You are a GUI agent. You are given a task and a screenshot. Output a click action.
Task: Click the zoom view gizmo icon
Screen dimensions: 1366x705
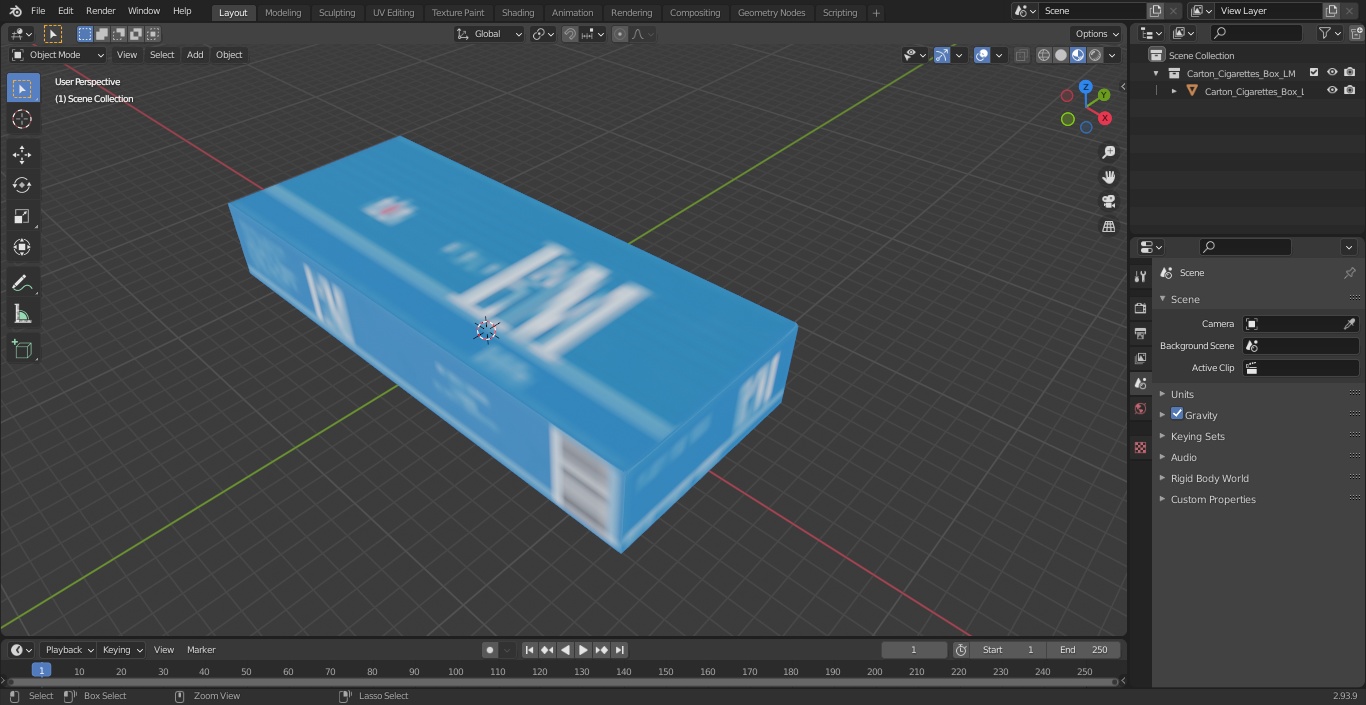point(1108,152)
